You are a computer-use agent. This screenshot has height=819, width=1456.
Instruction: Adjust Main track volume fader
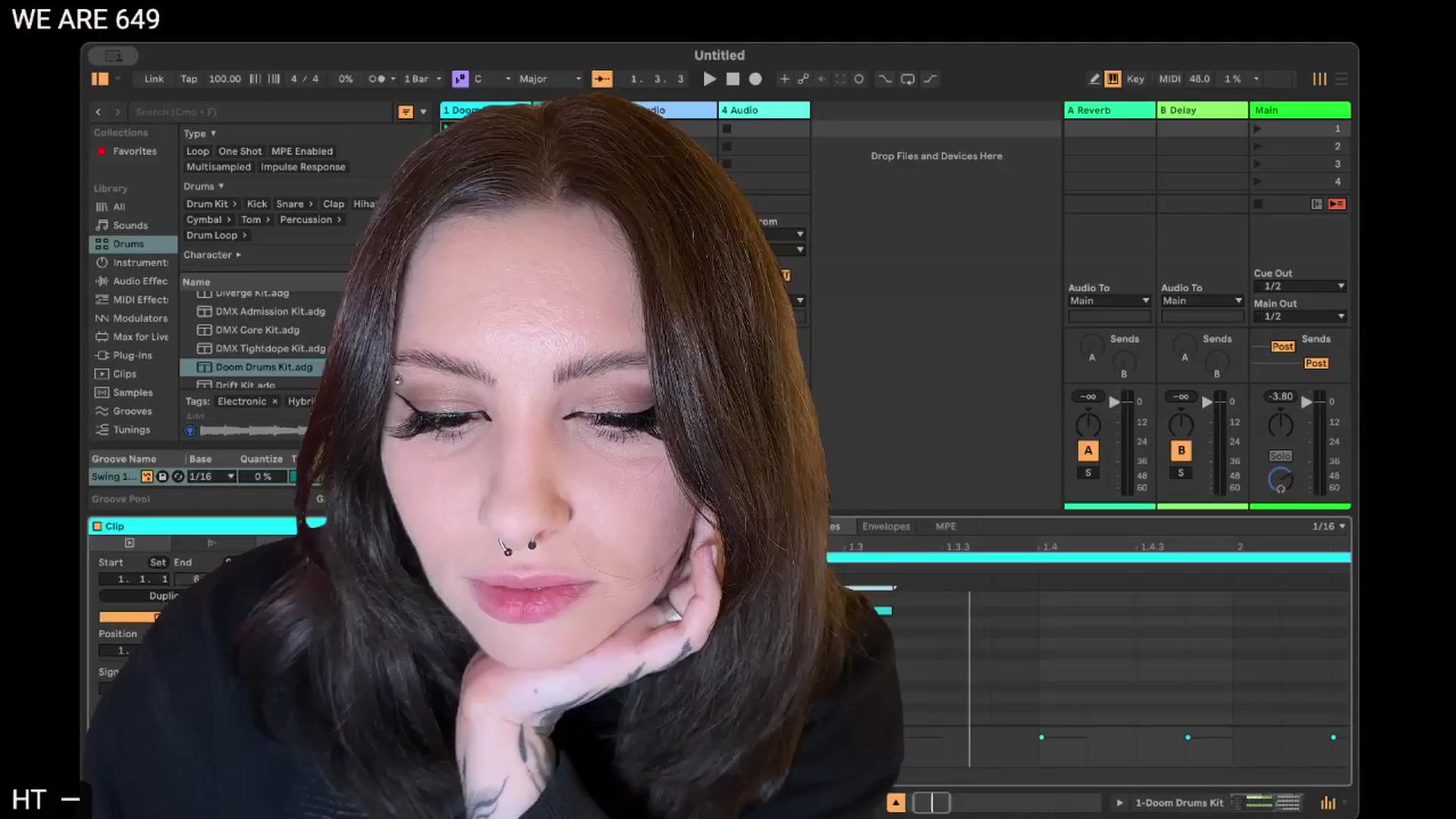coord(1307,402)
